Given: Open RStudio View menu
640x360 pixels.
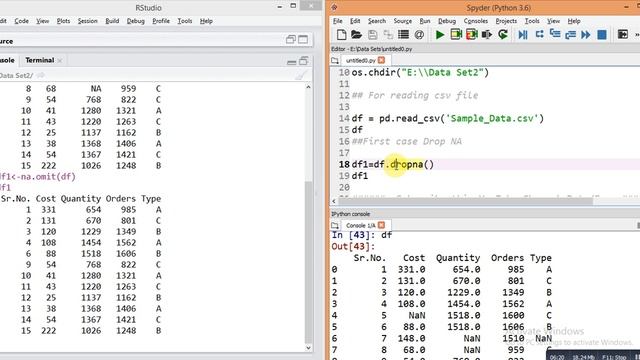Looking at the screenshot, I should [42, 21].
